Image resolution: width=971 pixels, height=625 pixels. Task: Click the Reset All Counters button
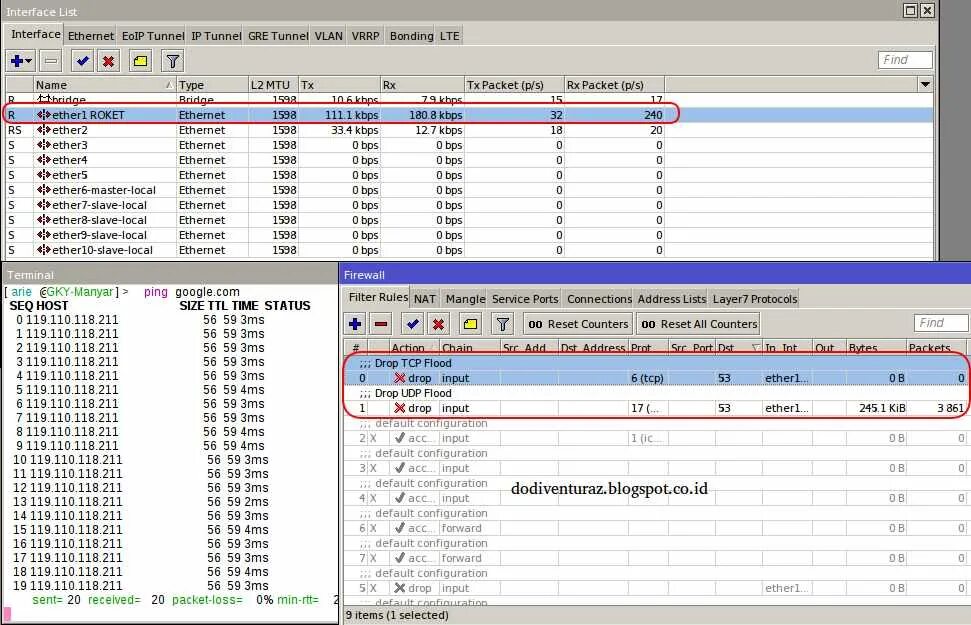699,323
